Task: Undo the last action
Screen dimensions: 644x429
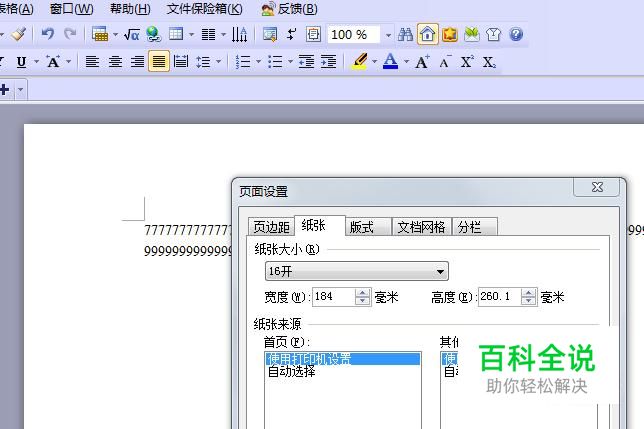Action: [48, 34]
